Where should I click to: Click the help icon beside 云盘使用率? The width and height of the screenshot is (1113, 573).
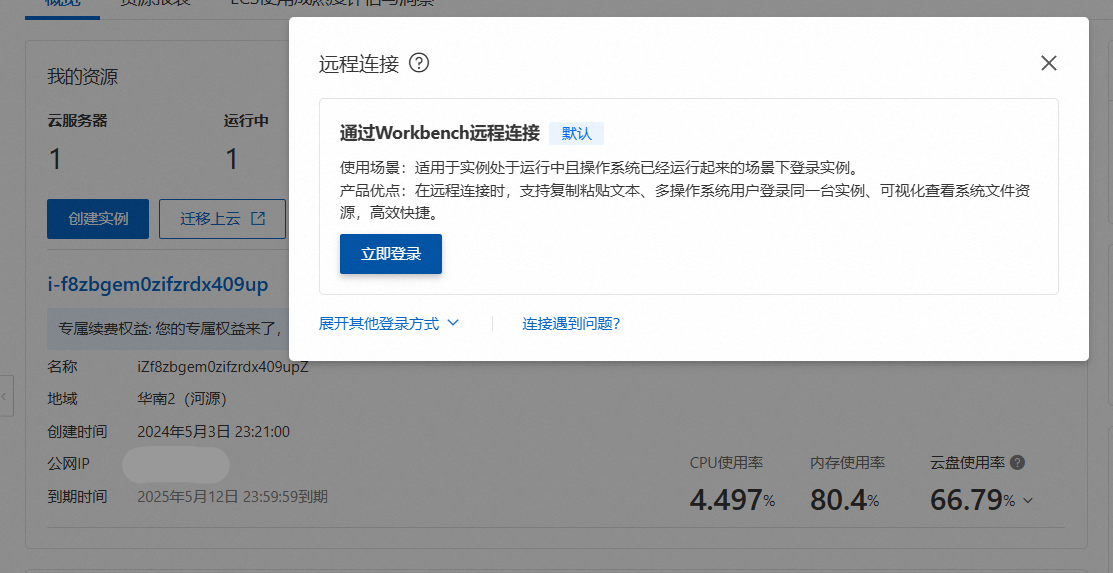[1017, 463]
